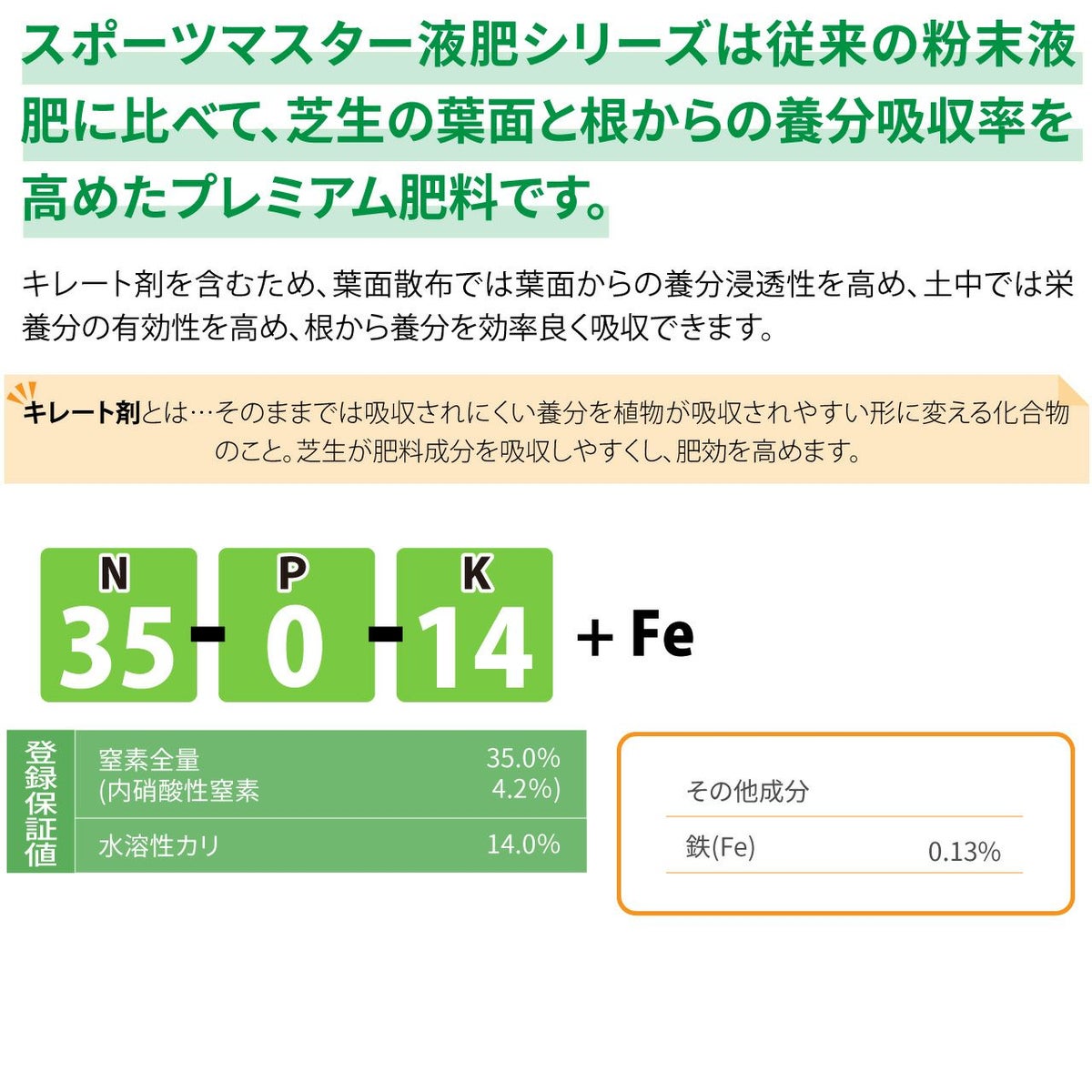
Task: Click the green P 0 tile
Action: (296, 625)
